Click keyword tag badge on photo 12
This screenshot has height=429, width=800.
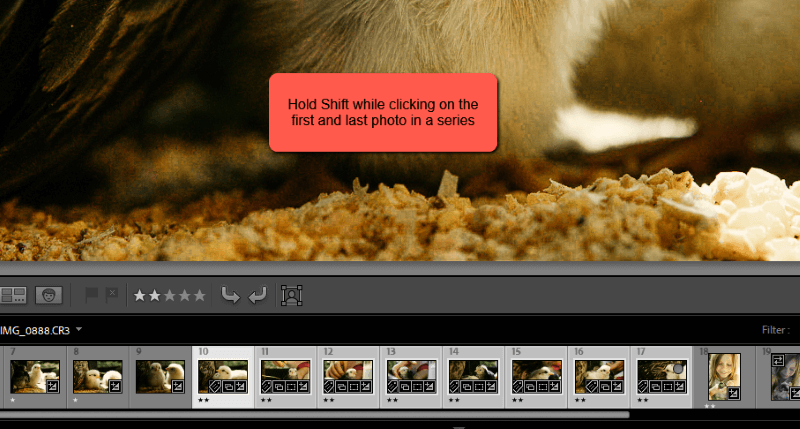click(x=329, y=387)
